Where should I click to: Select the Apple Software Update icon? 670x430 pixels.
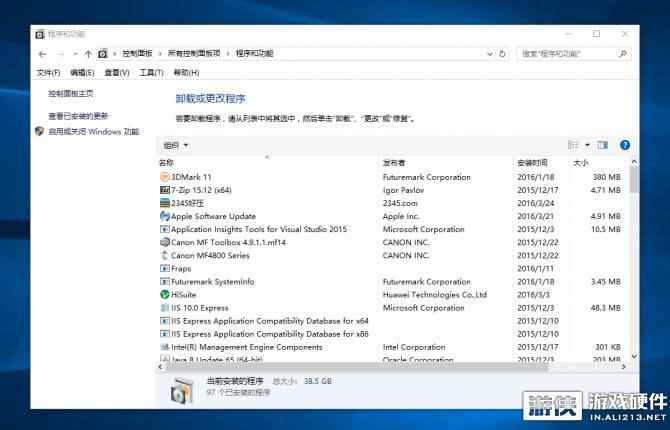165,216
